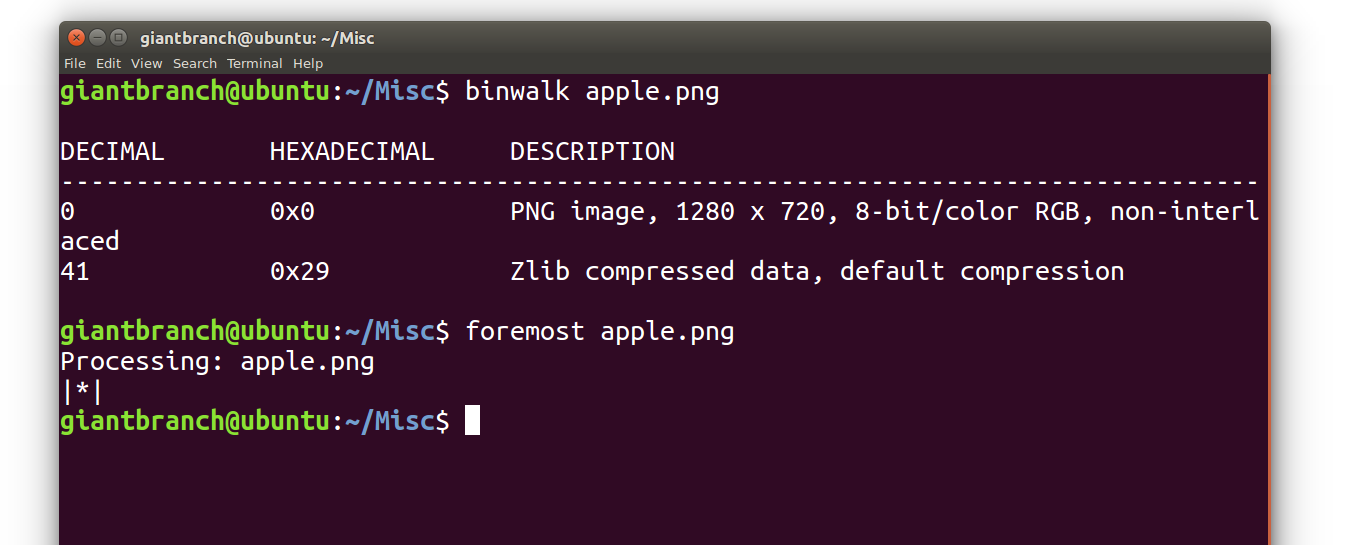This screenshot has height=545, width=1346.
Task: Click the HEXADECIMAL column header
Action: click(x=352, y=152)
